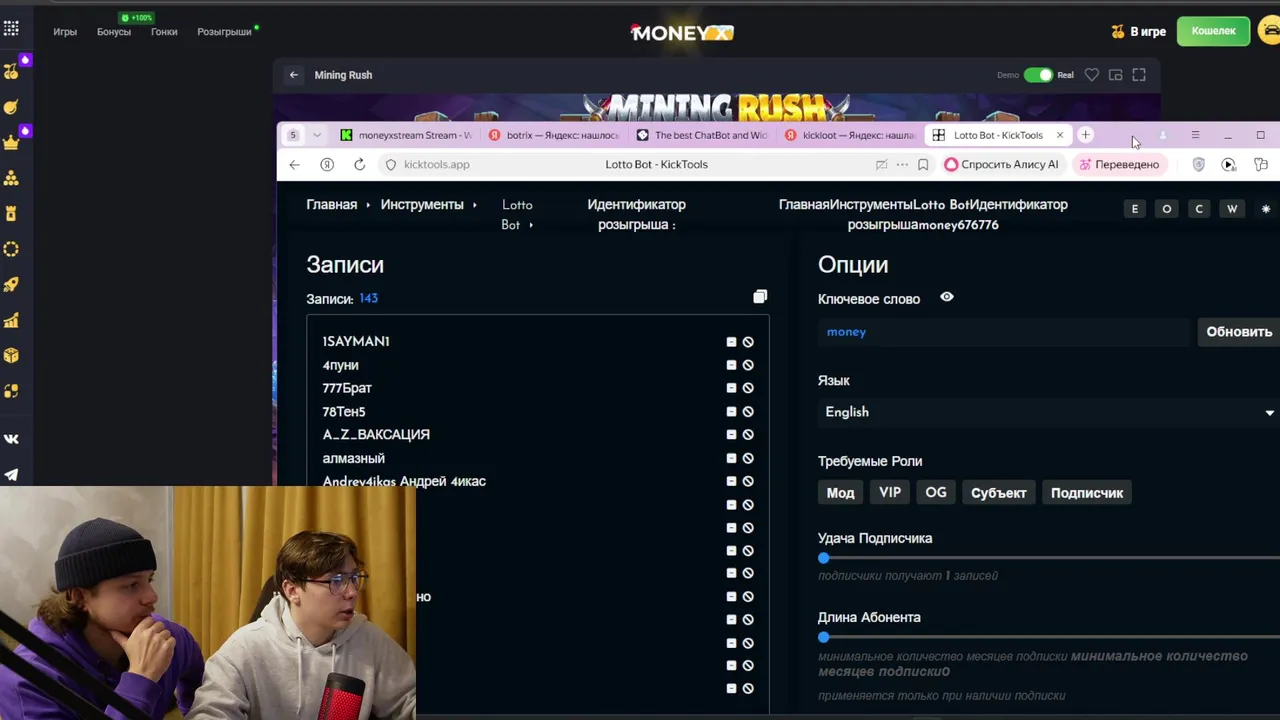Click the browser back arrow
The height and width of the screenshot is (720, 1280).
coord(294,165)
